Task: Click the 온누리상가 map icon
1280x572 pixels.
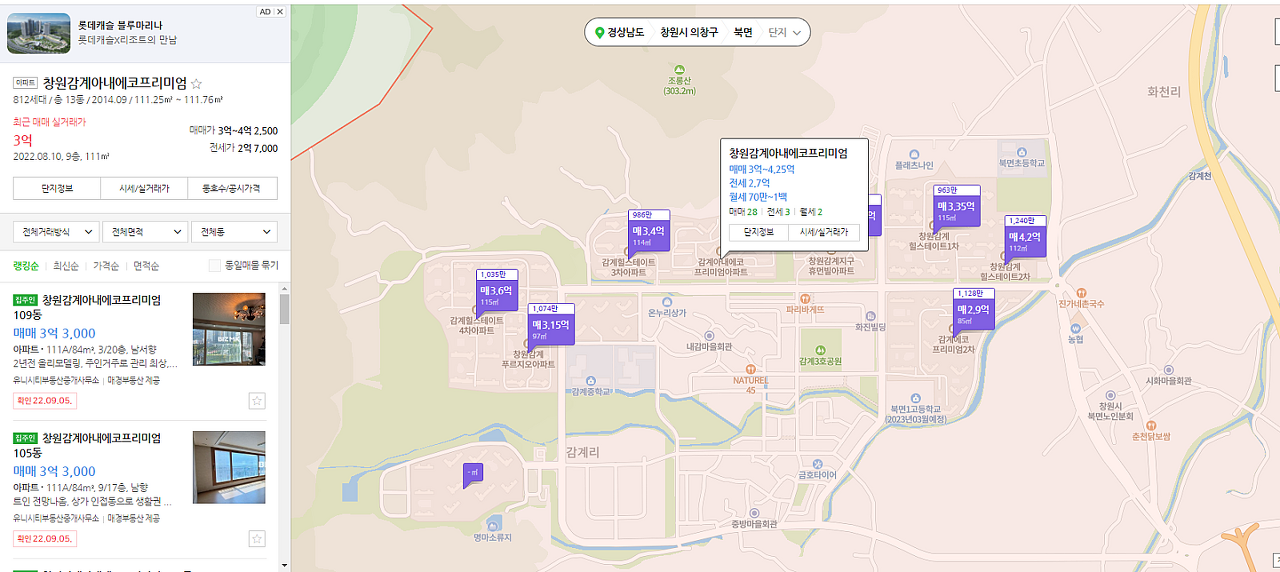Action: (x=667, y=300)
